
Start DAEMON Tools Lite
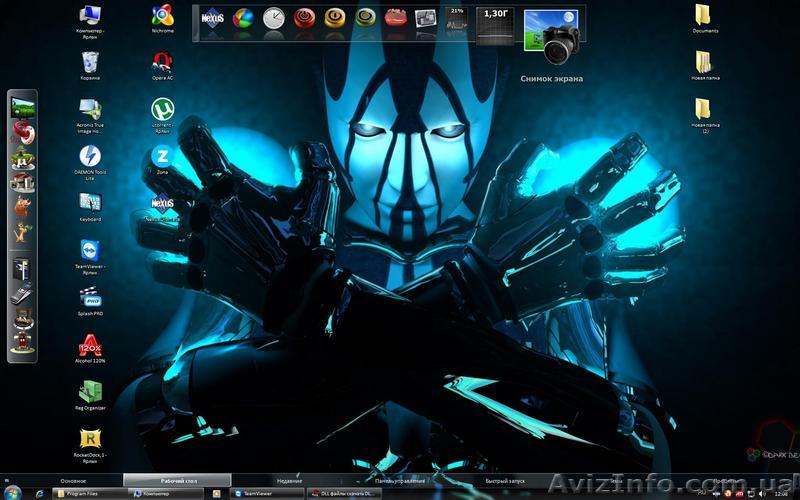[x=90, y=156]
